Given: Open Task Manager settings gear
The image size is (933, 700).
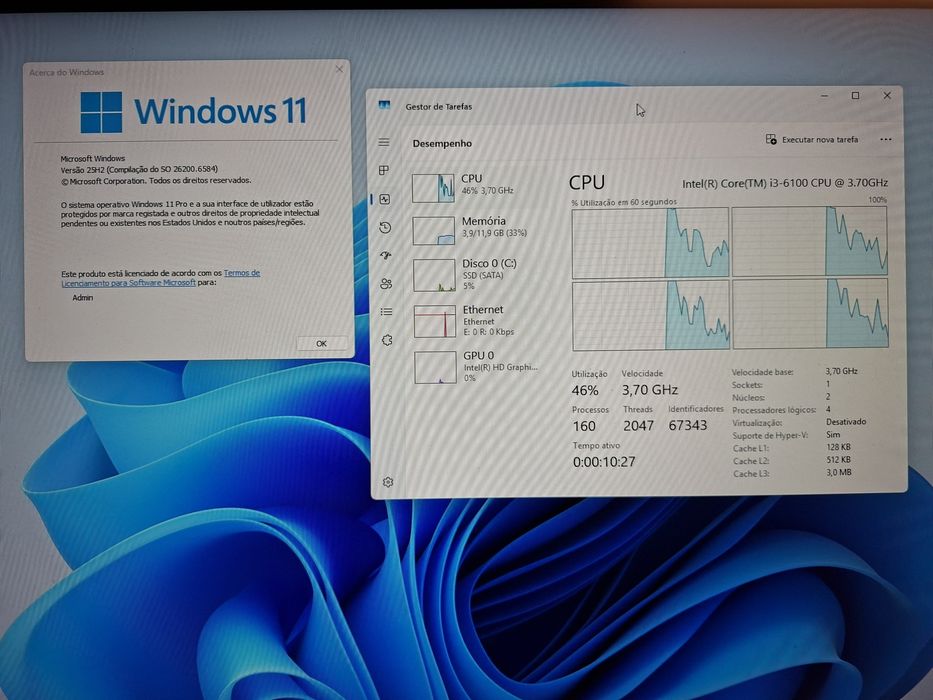Looking at the screenshot, I should (x=388, y=482).
